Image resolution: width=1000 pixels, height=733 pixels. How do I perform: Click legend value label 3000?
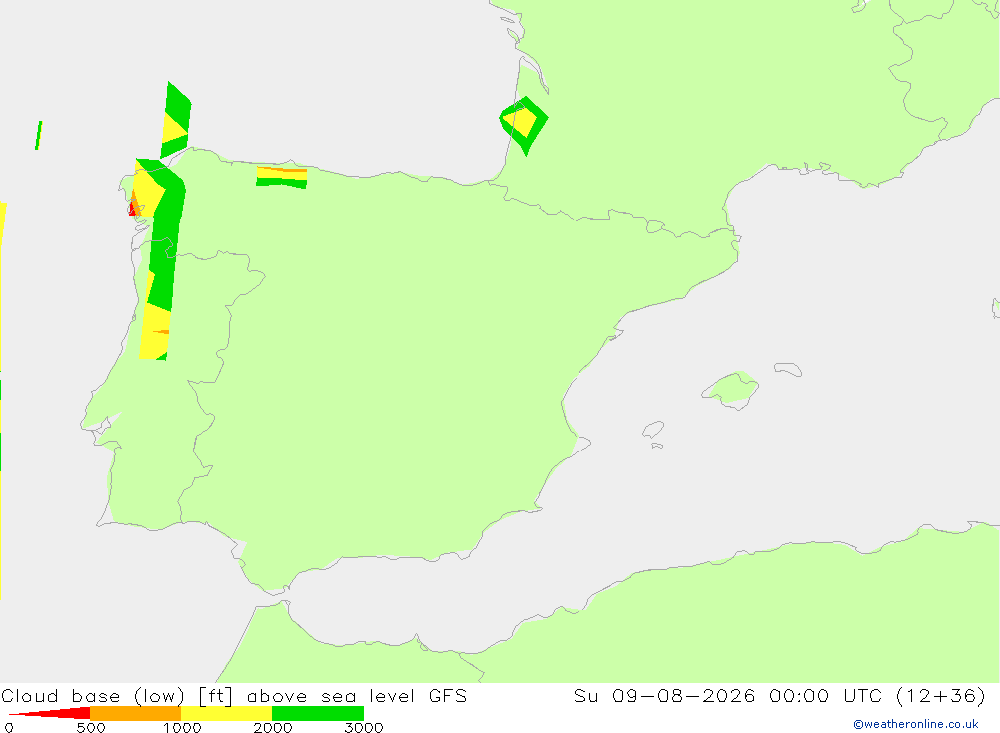[x=364, y=727]
